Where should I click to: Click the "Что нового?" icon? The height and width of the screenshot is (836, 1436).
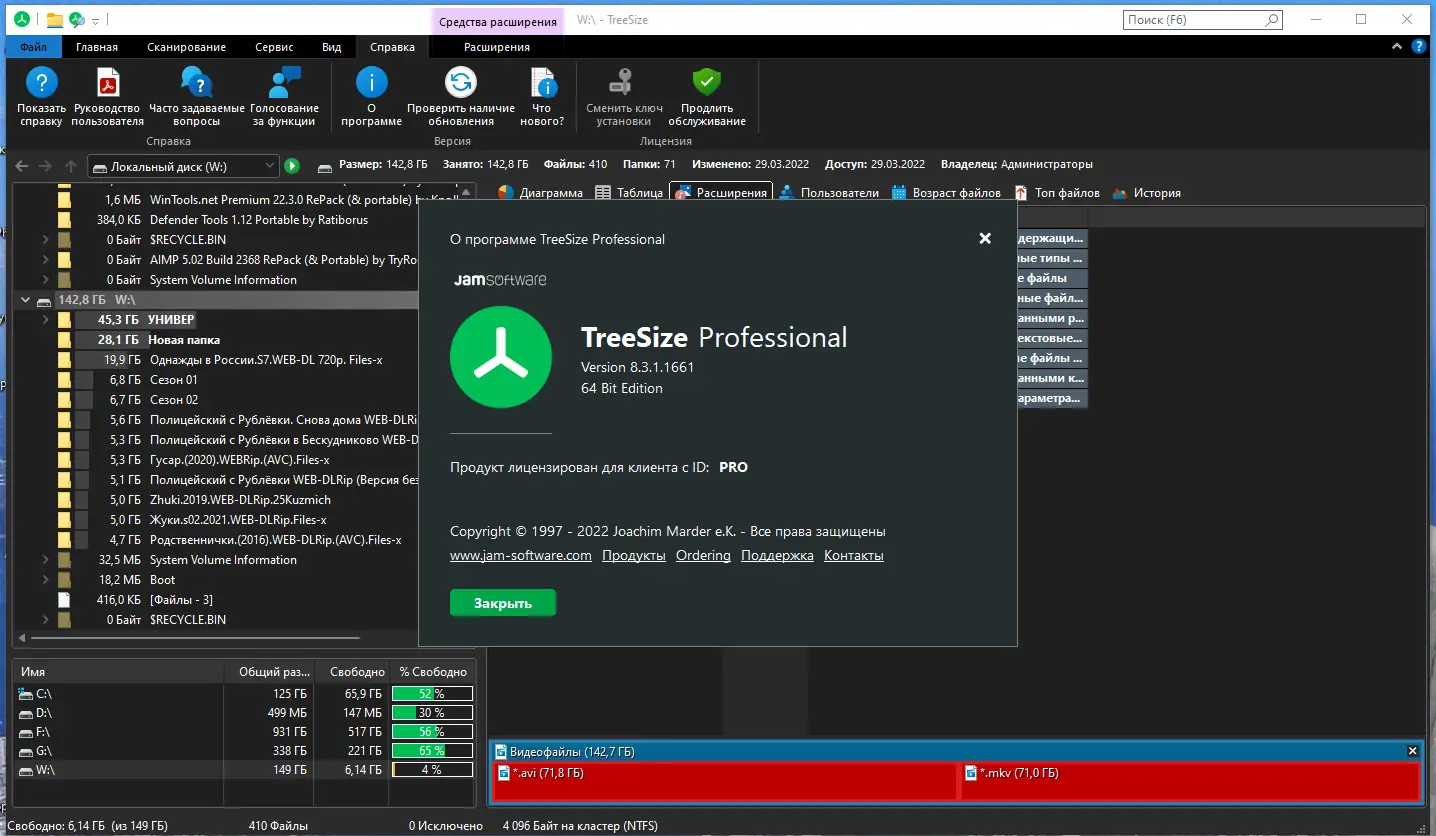[541, 95]
